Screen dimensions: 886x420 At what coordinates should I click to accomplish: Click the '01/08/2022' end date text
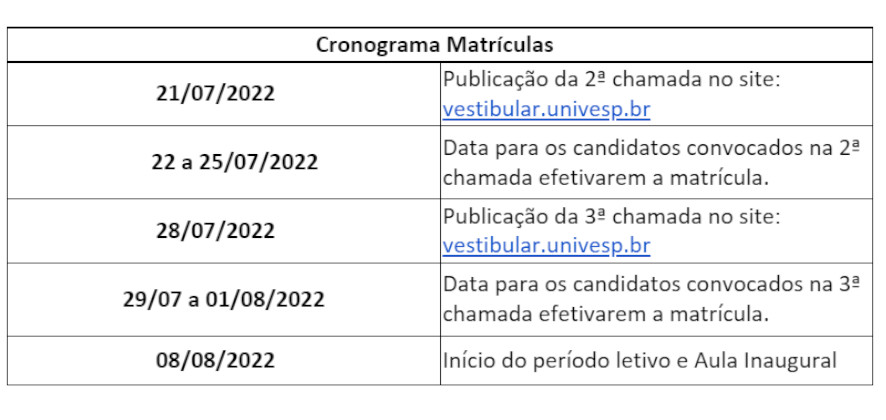tap(265, 299)
